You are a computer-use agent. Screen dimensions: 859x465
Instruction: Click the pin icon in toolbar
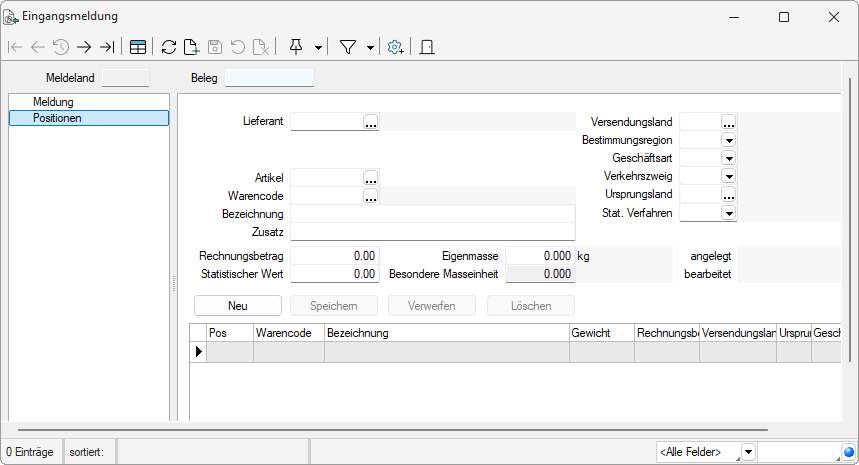(296, 47)
